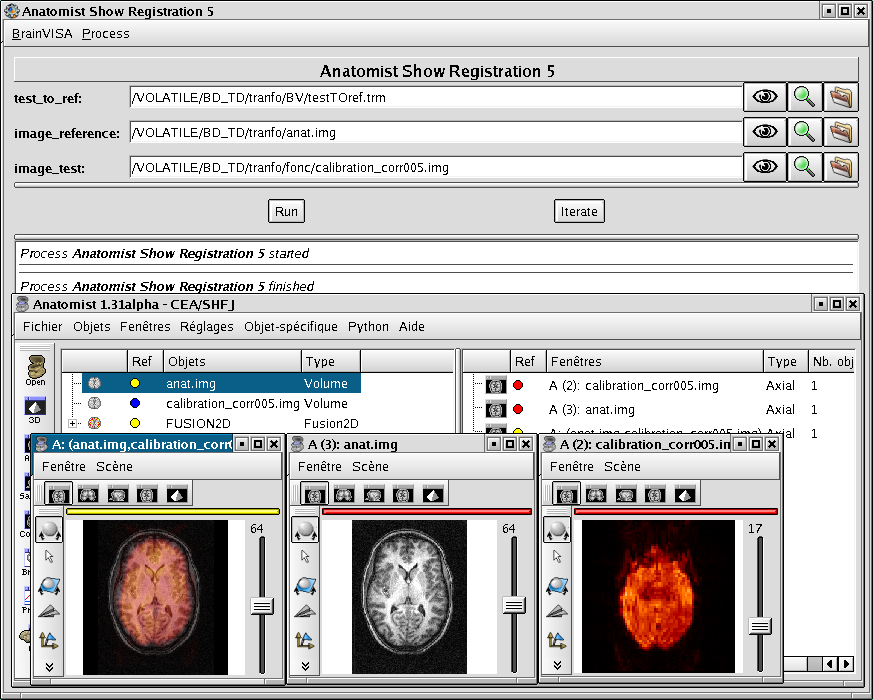Toggle eye viewer for test_to_ref
This screenshot has height=700, width=873.
pyautogui.click(x=765, y=97)
